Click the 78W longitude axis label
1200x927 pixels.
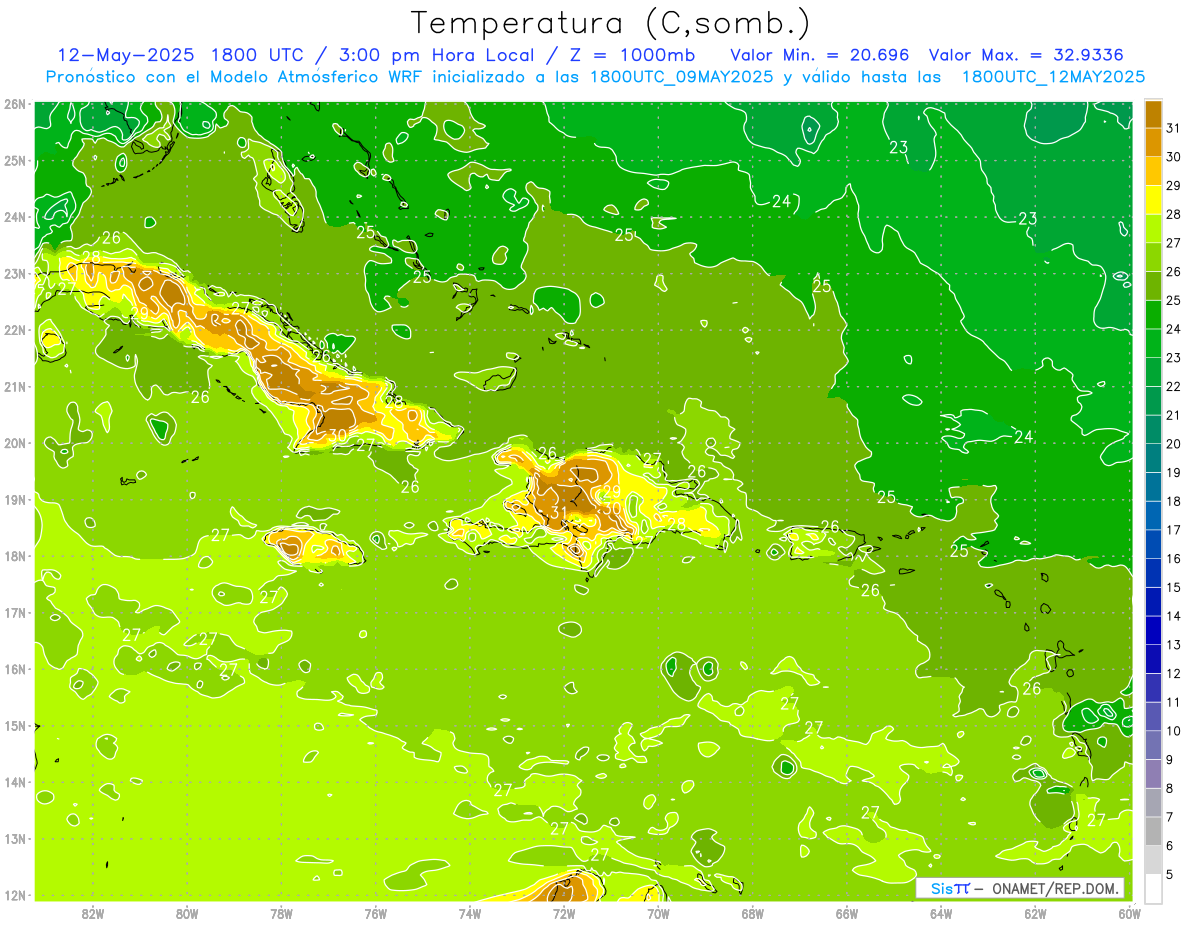click(x=281, y=913)
